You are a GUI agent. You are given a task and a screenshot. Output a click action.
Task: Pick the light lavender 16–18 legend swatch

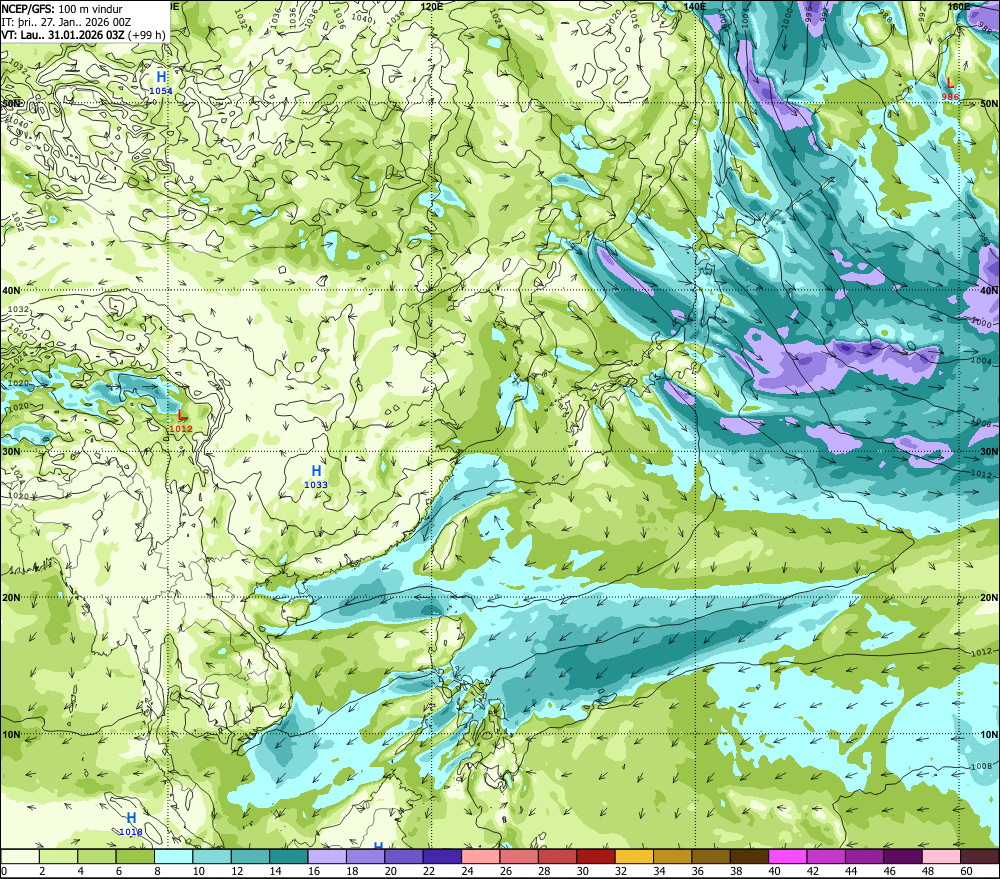327,856
